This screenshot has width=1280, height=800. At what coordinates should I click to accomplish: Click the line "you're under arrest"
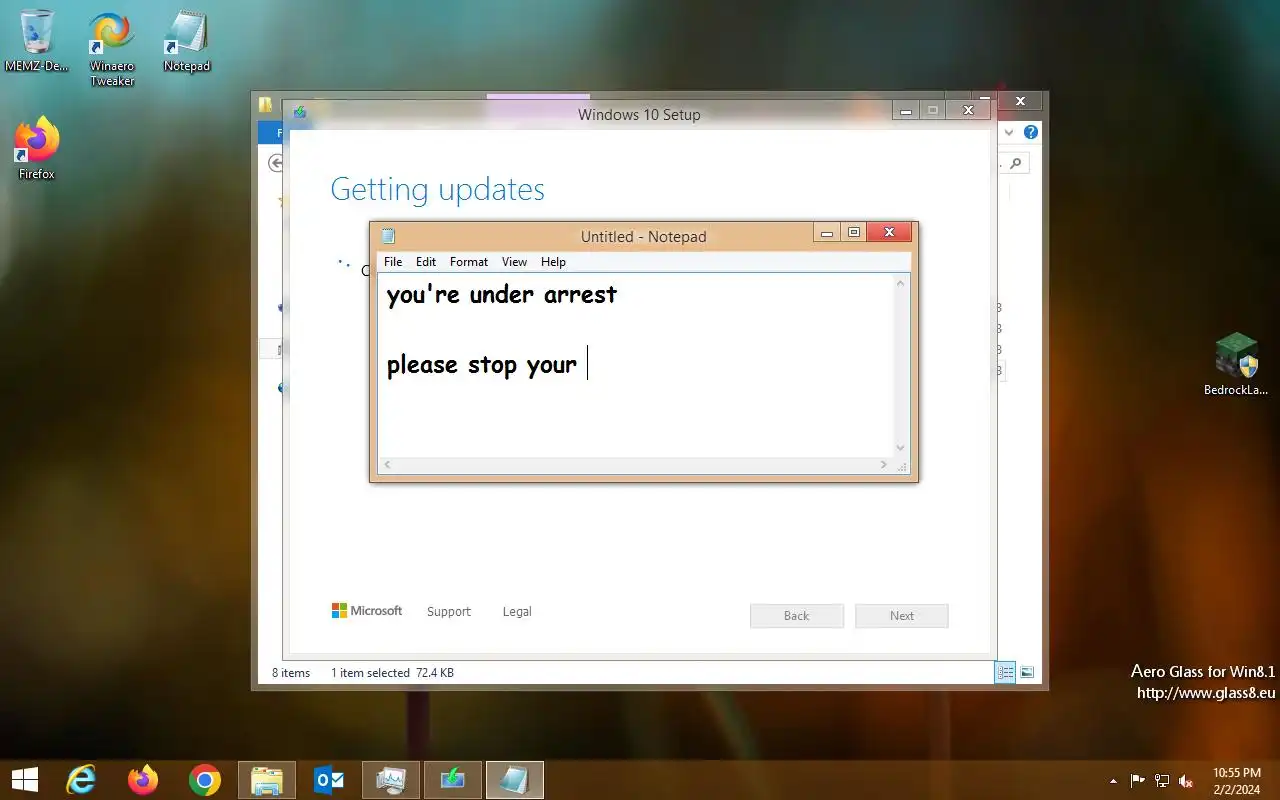502,295
